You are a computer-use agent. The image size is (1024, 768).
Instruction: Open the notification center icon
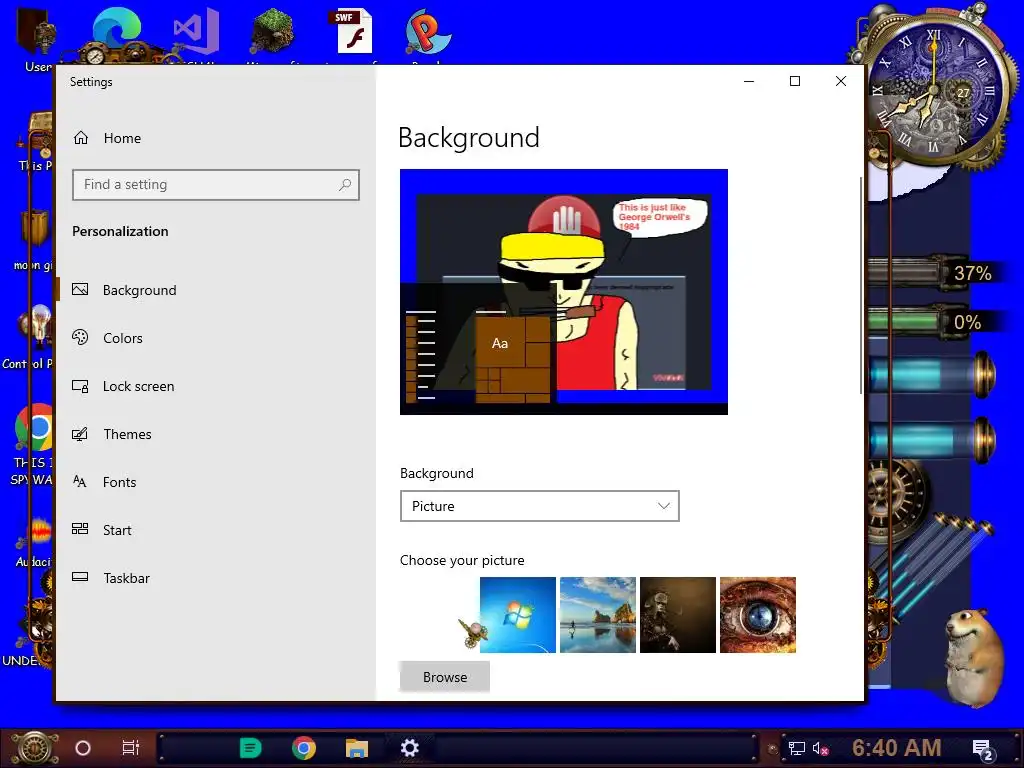coord(983,750)
